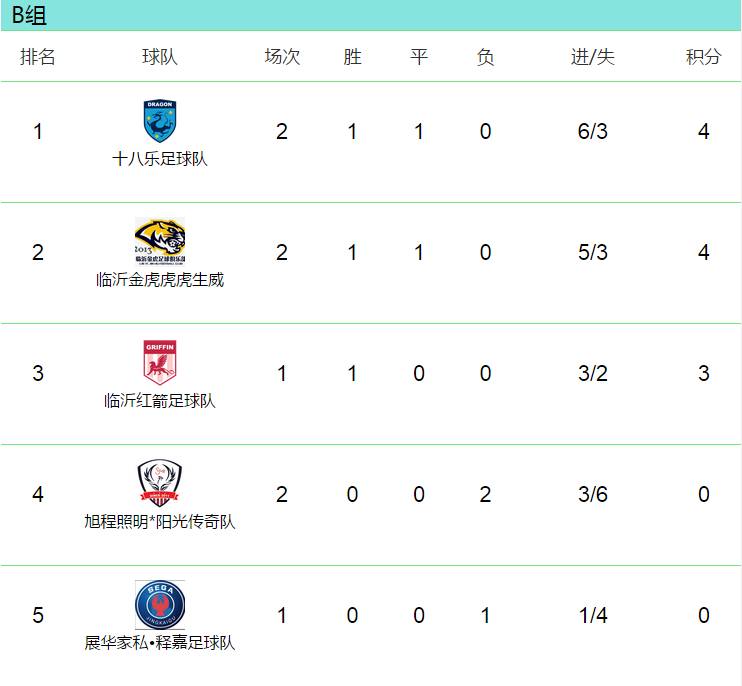Click the round blue Sega team logo
This screenshot has height=686, width=742.
(160, 604)
